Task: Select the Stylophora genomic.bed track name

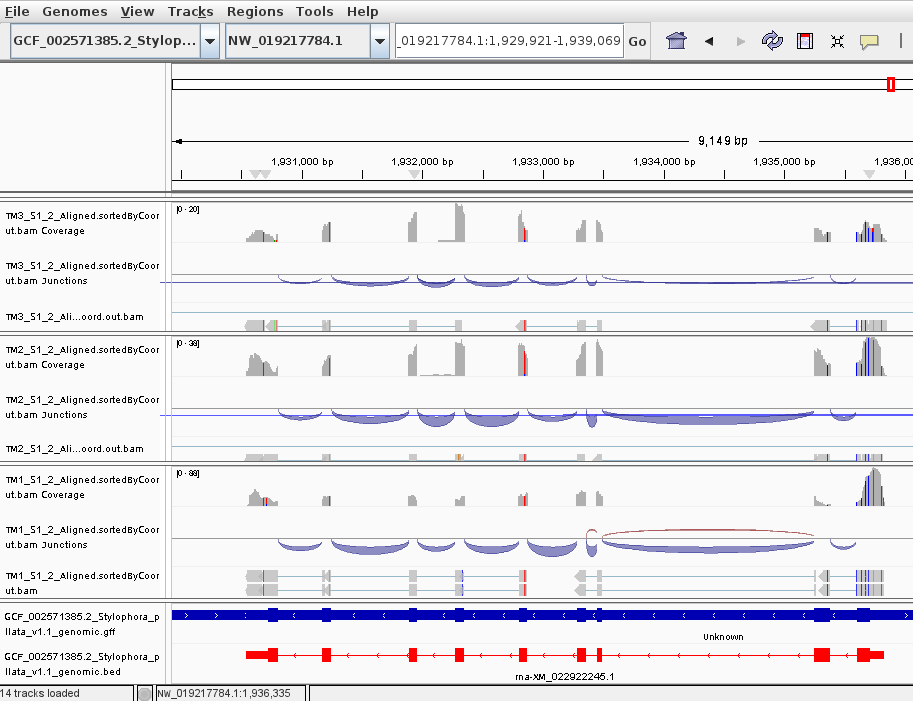Action: (x=82, y=664)
